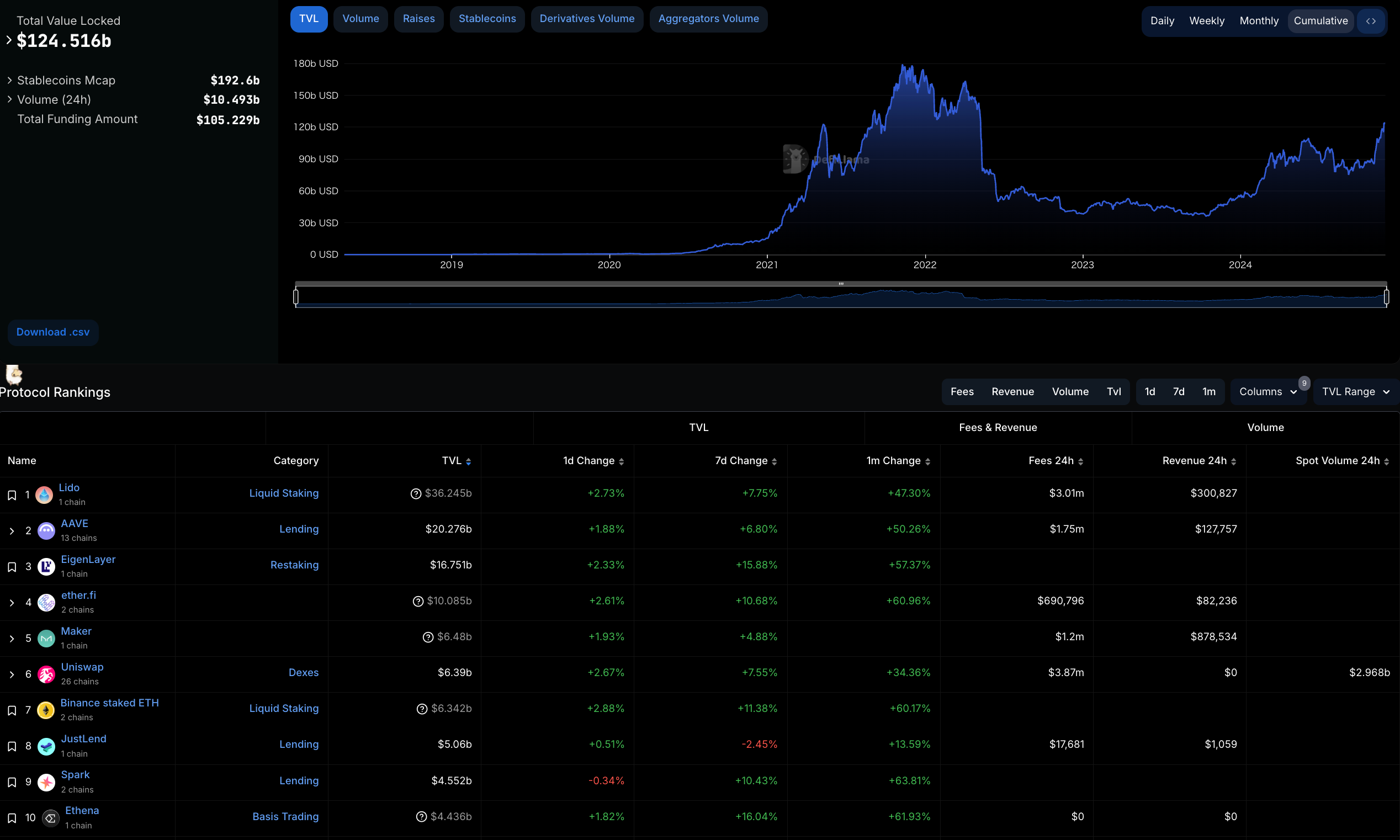Viewport: 1400px width, 840px height.
Task: Select the Derivatives Volume chart tab
Action: point(586,19)
